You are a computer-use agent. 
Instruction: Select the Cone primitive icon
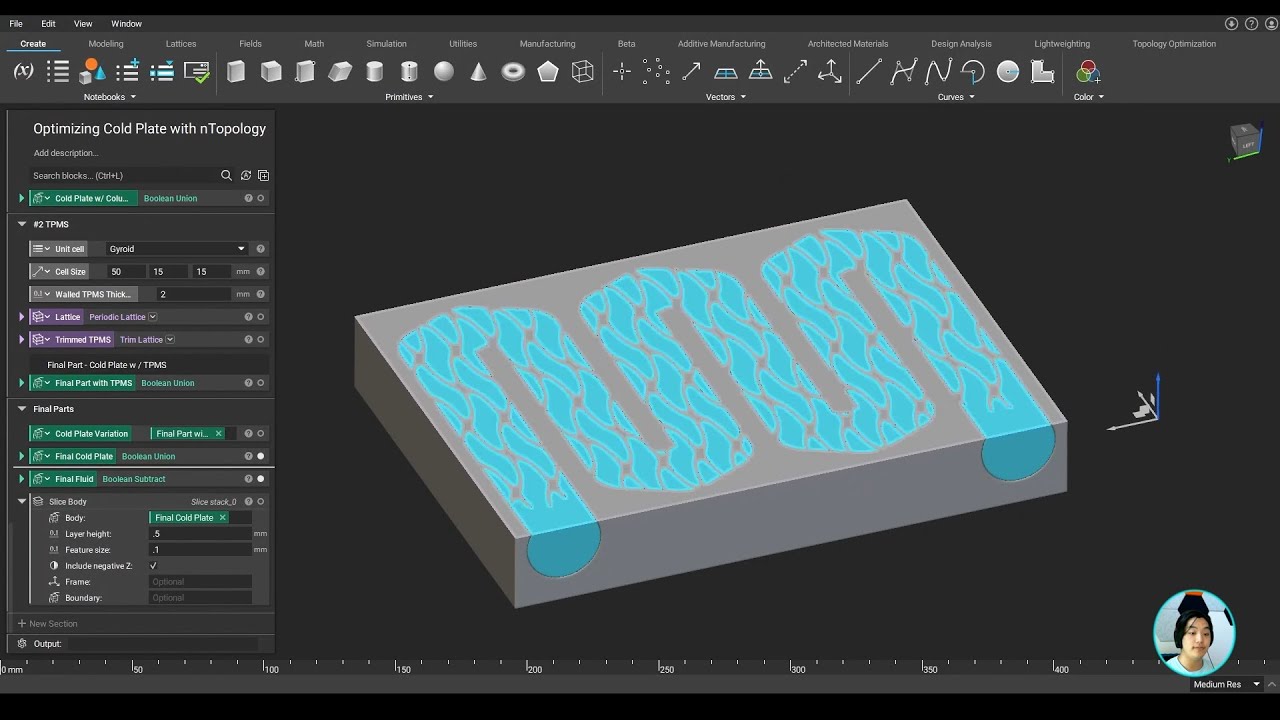[478, 71]
